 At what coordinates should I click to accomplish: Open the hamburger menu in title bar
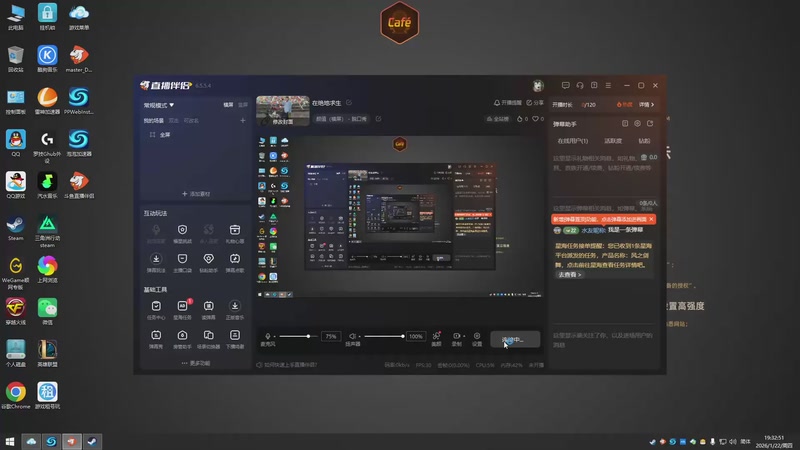[x=608, y=85]
